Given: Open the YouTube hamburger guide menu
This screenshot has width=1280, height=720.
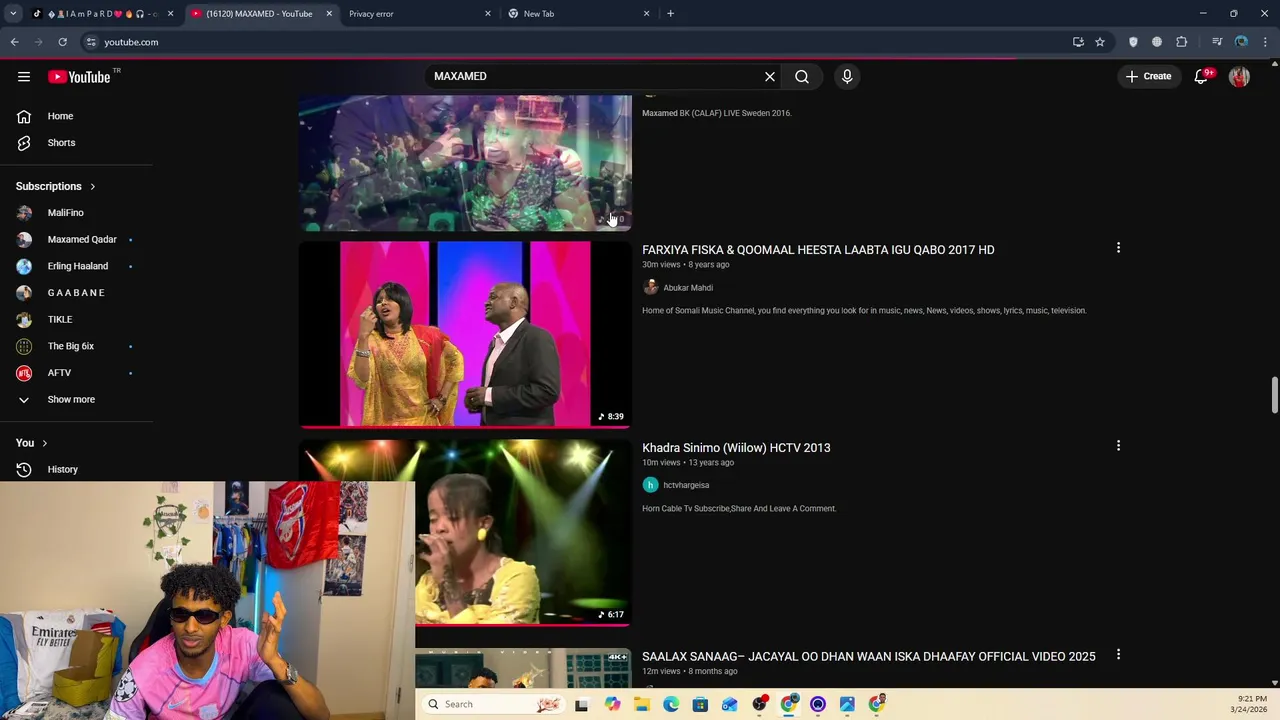Looking at the screenshot, I should pyautogui.click(x=24, y=77).
